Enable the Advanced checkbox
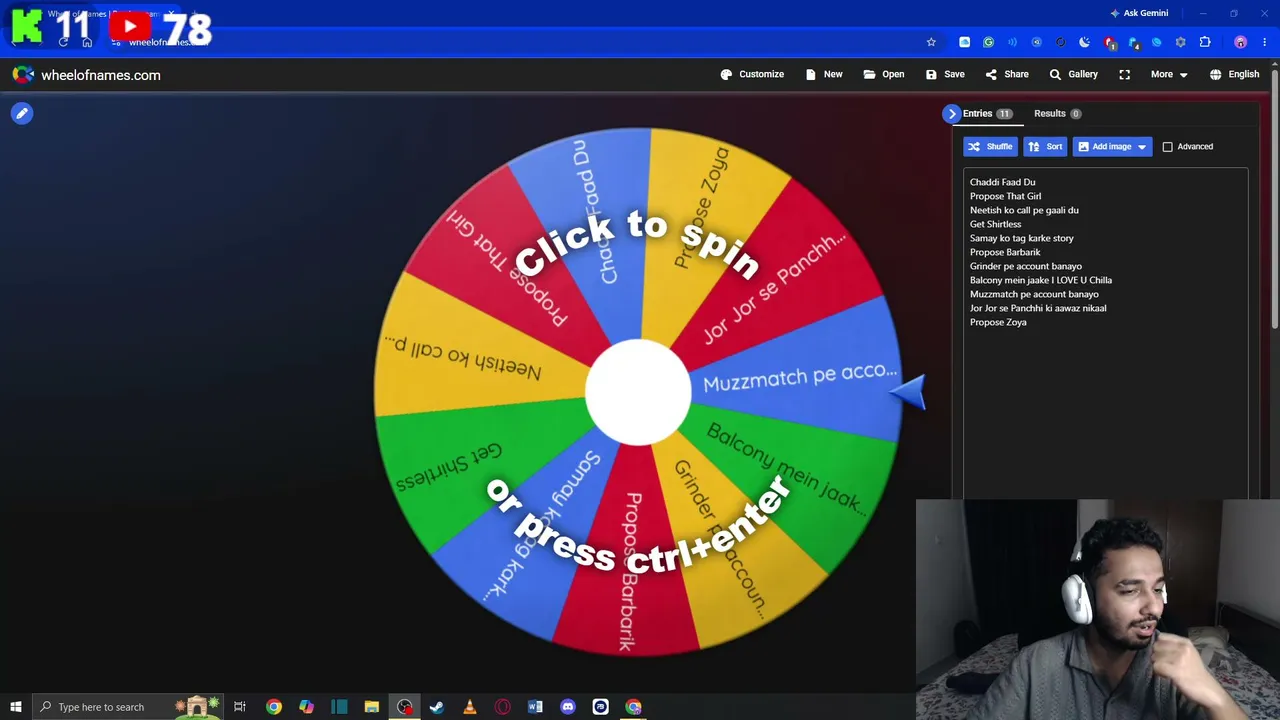 click(x=1167, y=147)
